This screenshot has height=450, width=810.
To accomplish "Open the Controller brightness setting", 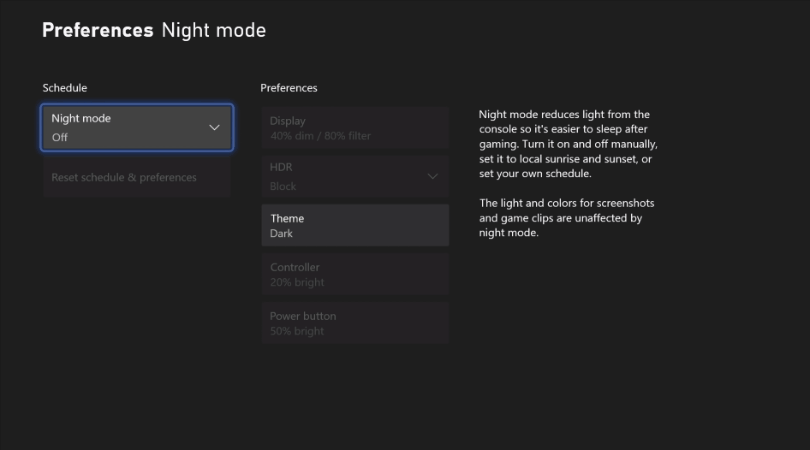I will pyautogui.click(x=355, y=274).
